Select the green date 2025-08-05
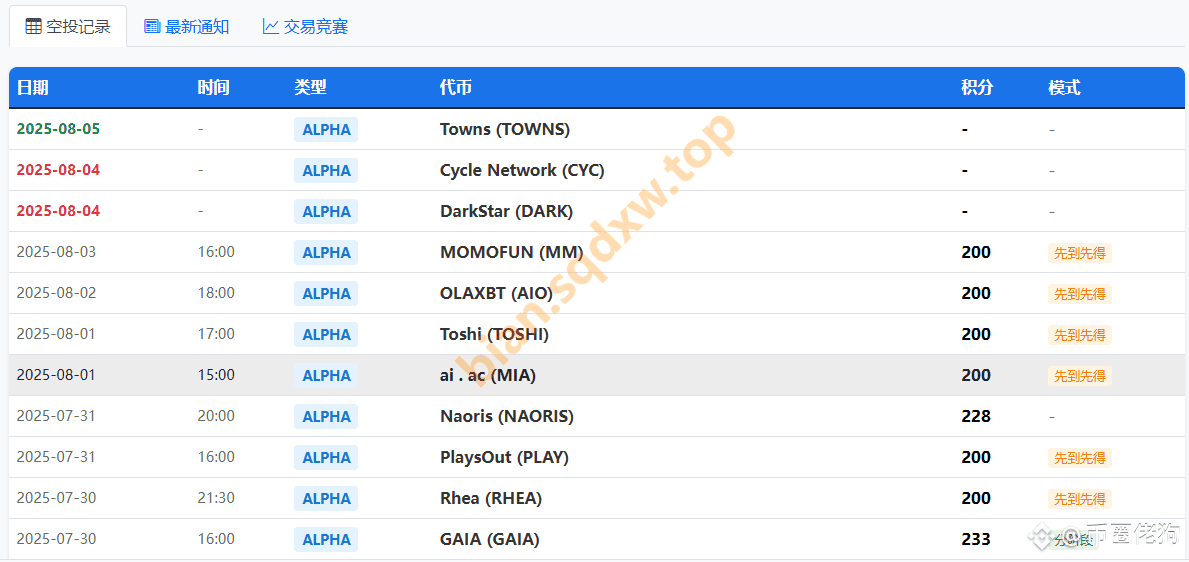The height and width of the screenshot is (562, 1189). click(58, 129)
